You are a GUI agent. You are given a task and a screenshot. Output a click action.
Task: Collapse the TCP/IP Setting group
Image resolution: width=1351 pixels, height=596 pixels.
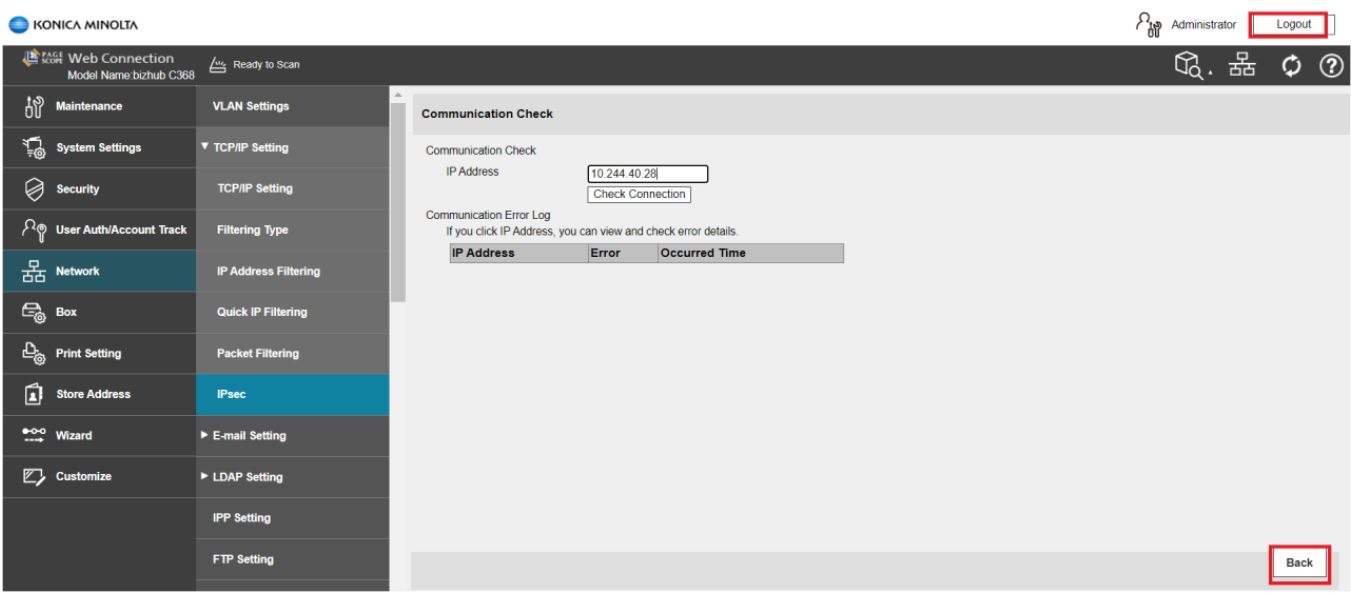click(x=250, y=148)
